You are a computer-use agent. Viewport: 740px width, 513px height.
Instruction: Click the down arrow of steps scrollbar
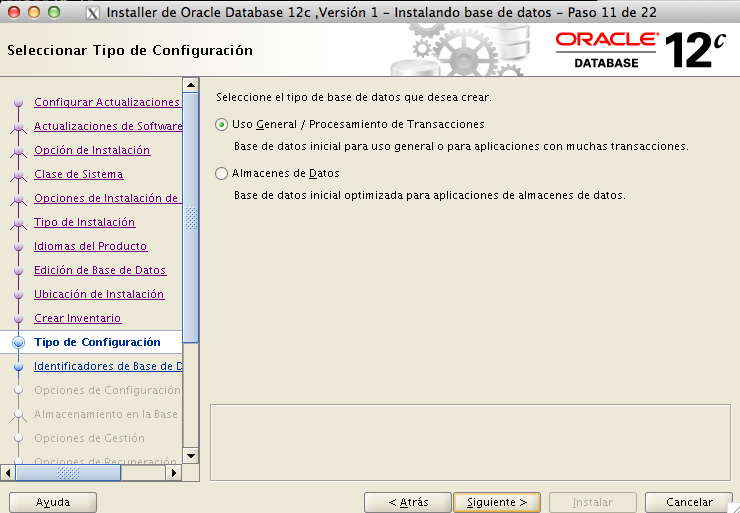click(191, 456)
